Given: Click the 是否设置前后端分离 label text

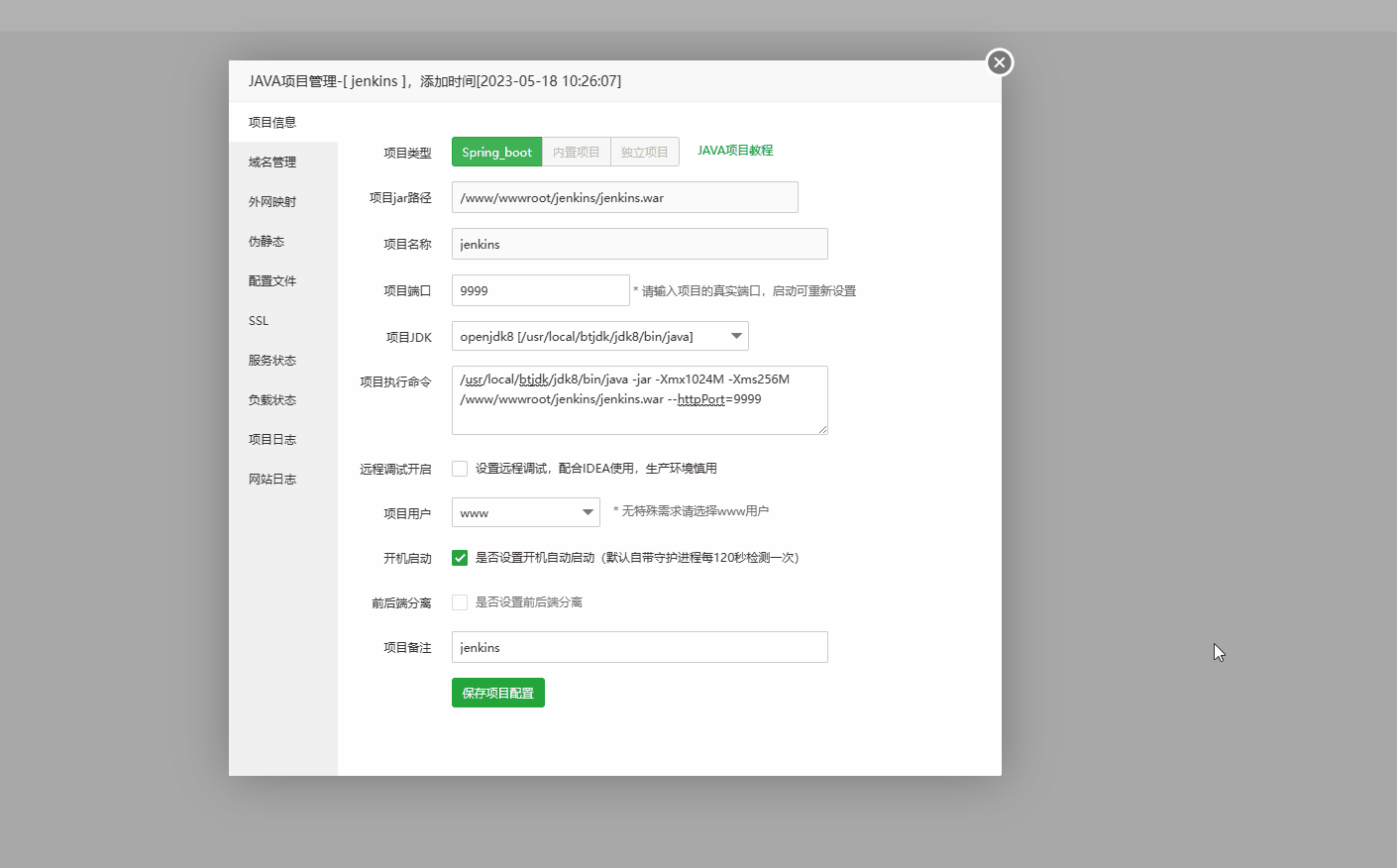Looking at the screenshot, I should coord(529,602).
